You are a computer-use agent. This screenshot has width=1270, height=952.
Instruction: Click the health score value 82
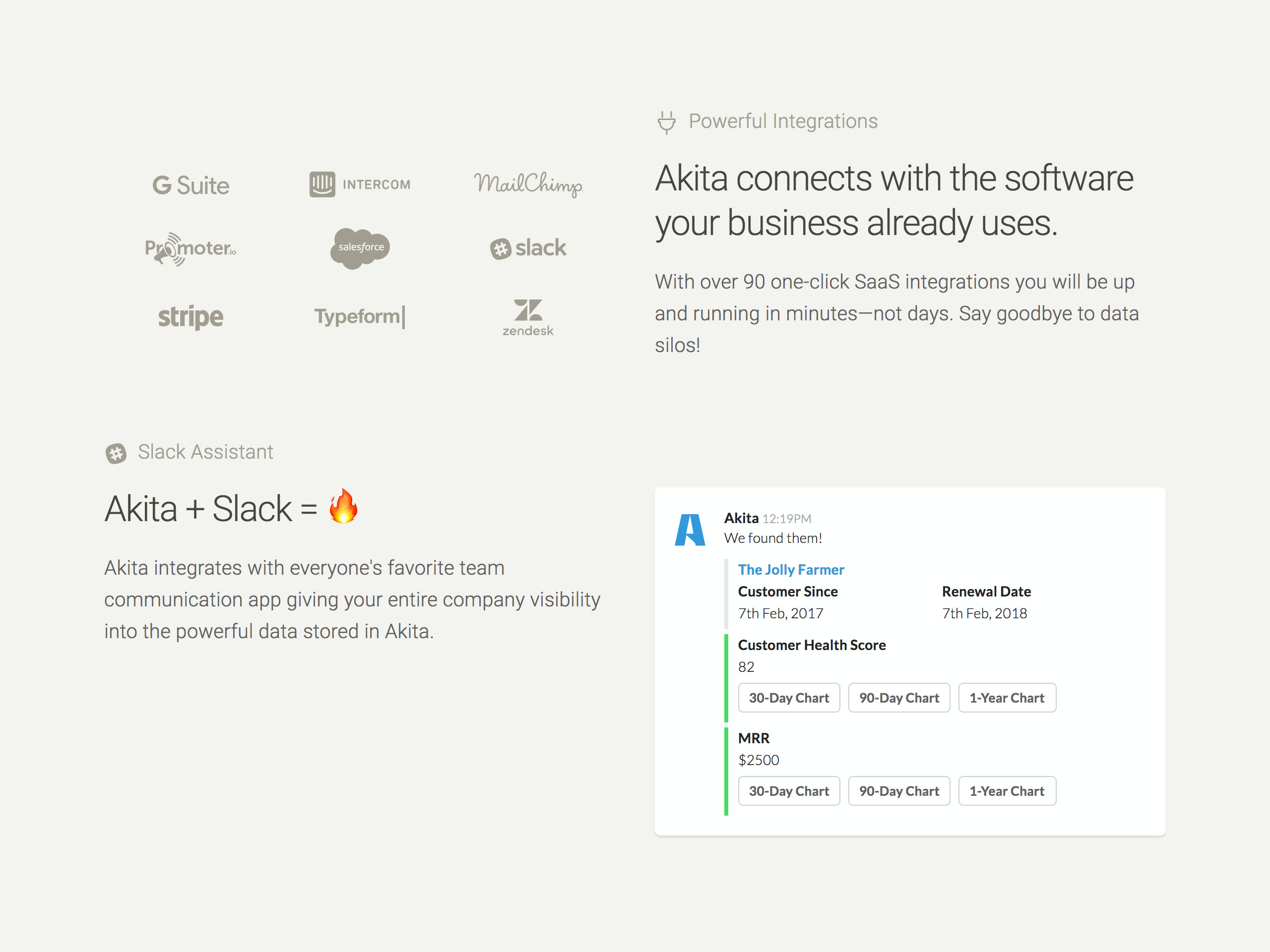[x=746, y=667]
